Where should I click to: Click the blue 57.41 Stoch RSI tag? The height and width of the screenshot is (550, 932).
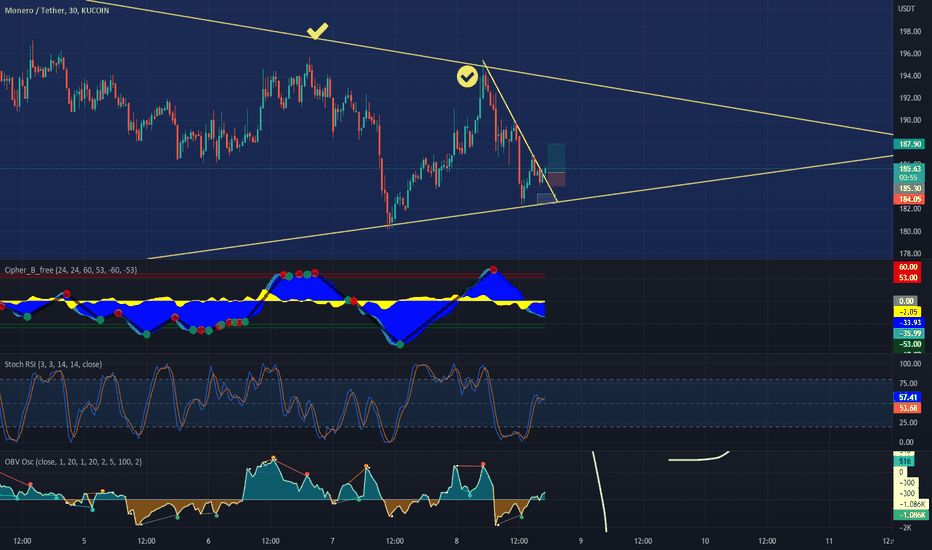[908, 397]
